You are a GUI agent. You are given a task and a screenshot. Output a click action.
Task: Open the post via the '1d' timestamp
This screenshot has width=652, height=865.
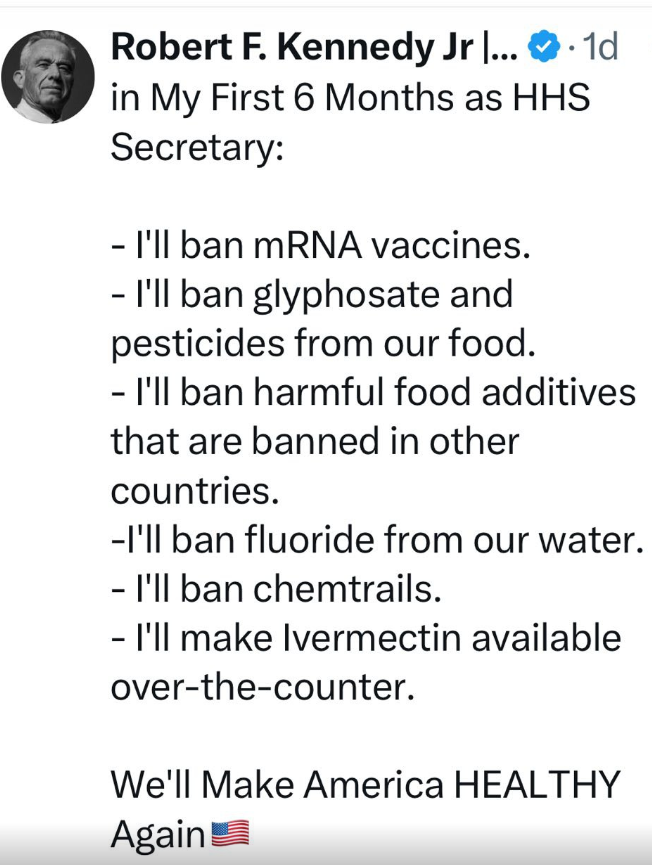[x=596, y=46]
